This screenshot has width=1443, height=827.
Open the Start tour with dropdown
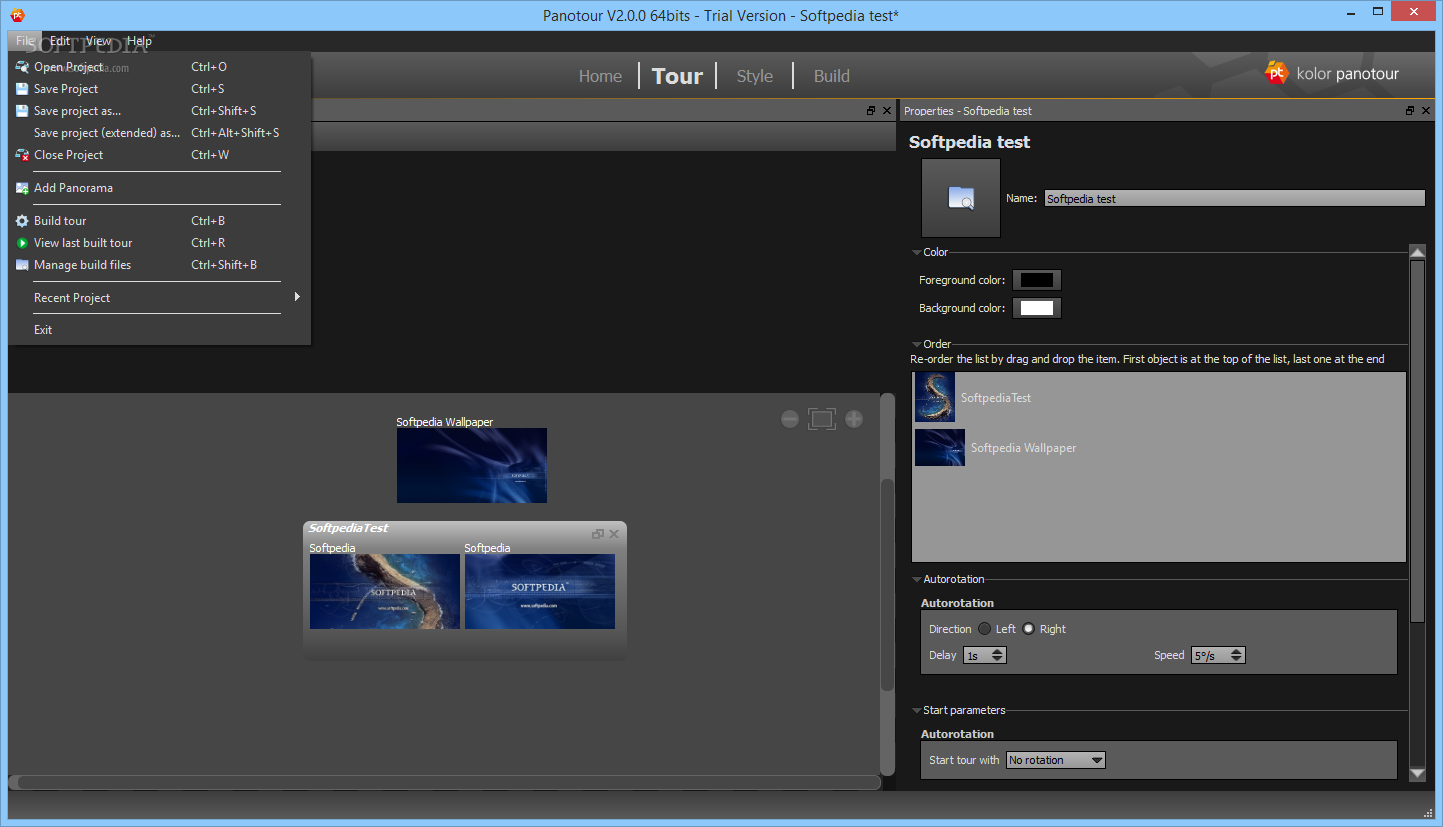1056,760
